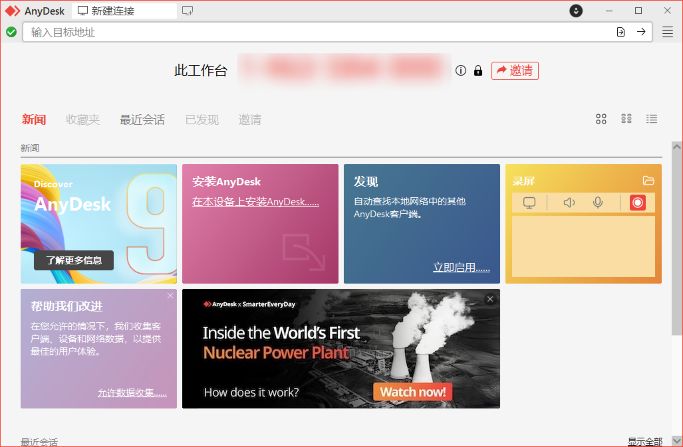The height and width of the screenshot is (447, 683).
Task: Close the 帮助我们改进 card
Action: click(x=170, y=296)
